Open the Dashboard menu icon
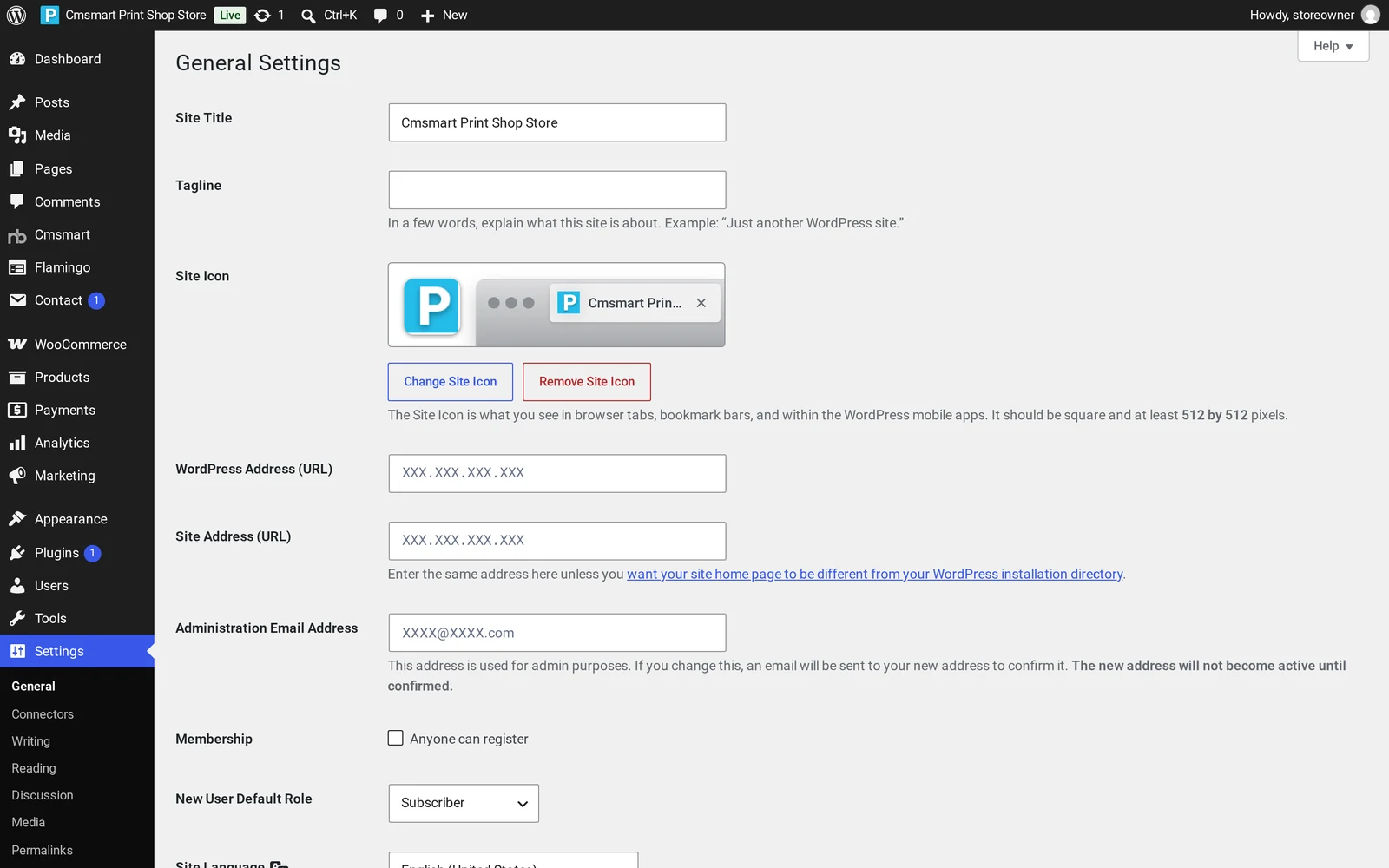The height and width of the screenshot is (868, 1389). click(17, 59)
